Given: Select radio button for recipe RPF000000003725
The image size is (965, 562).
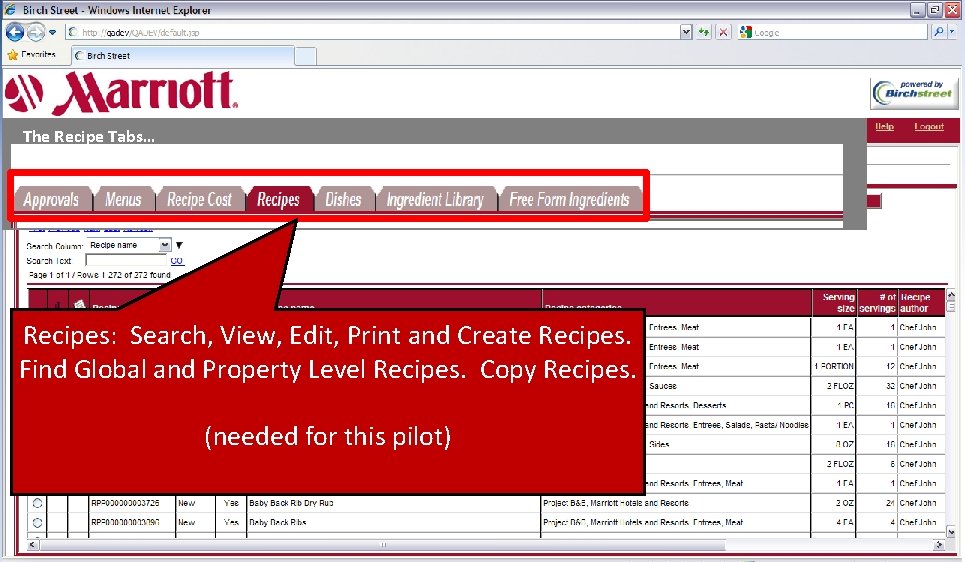Looking at the screenshot, I should 38,503.
